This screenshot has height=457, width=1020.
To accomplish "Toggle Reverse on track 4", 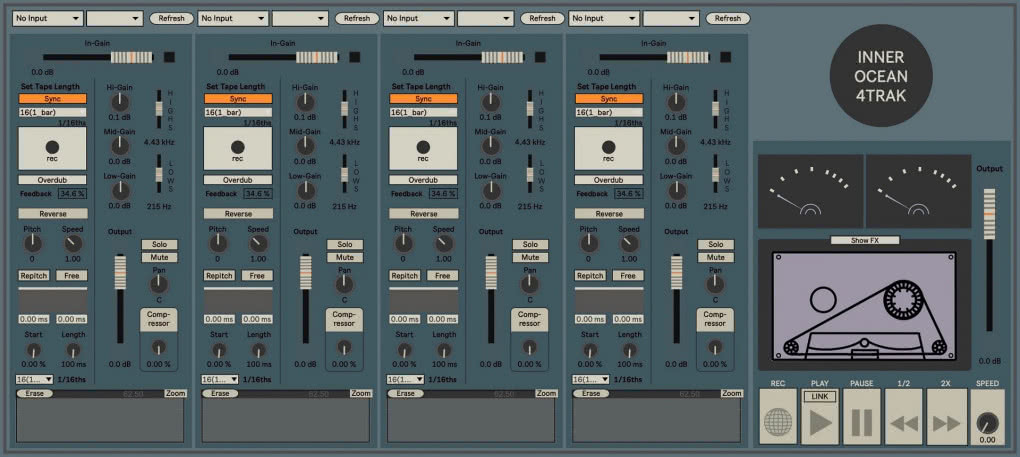I will click(x=609, y=213).
